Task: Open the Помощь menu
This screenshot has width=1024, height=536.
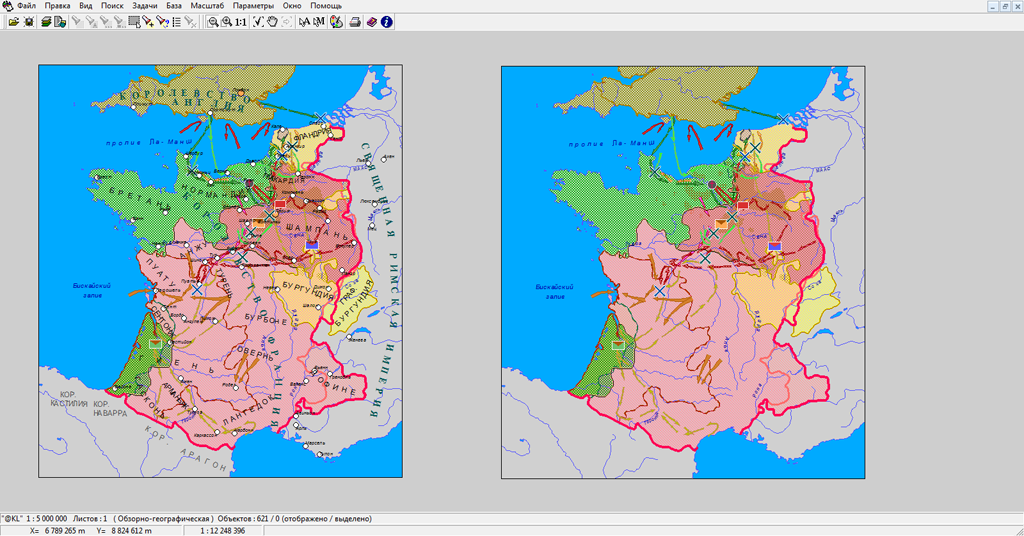Action: click(326, 5)
